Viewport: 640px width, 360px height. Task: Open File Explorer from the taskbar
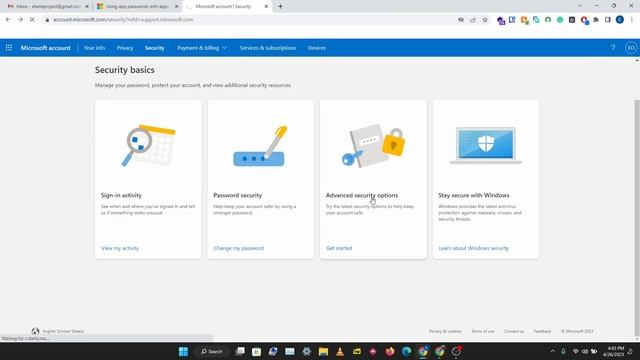point(323,351)
